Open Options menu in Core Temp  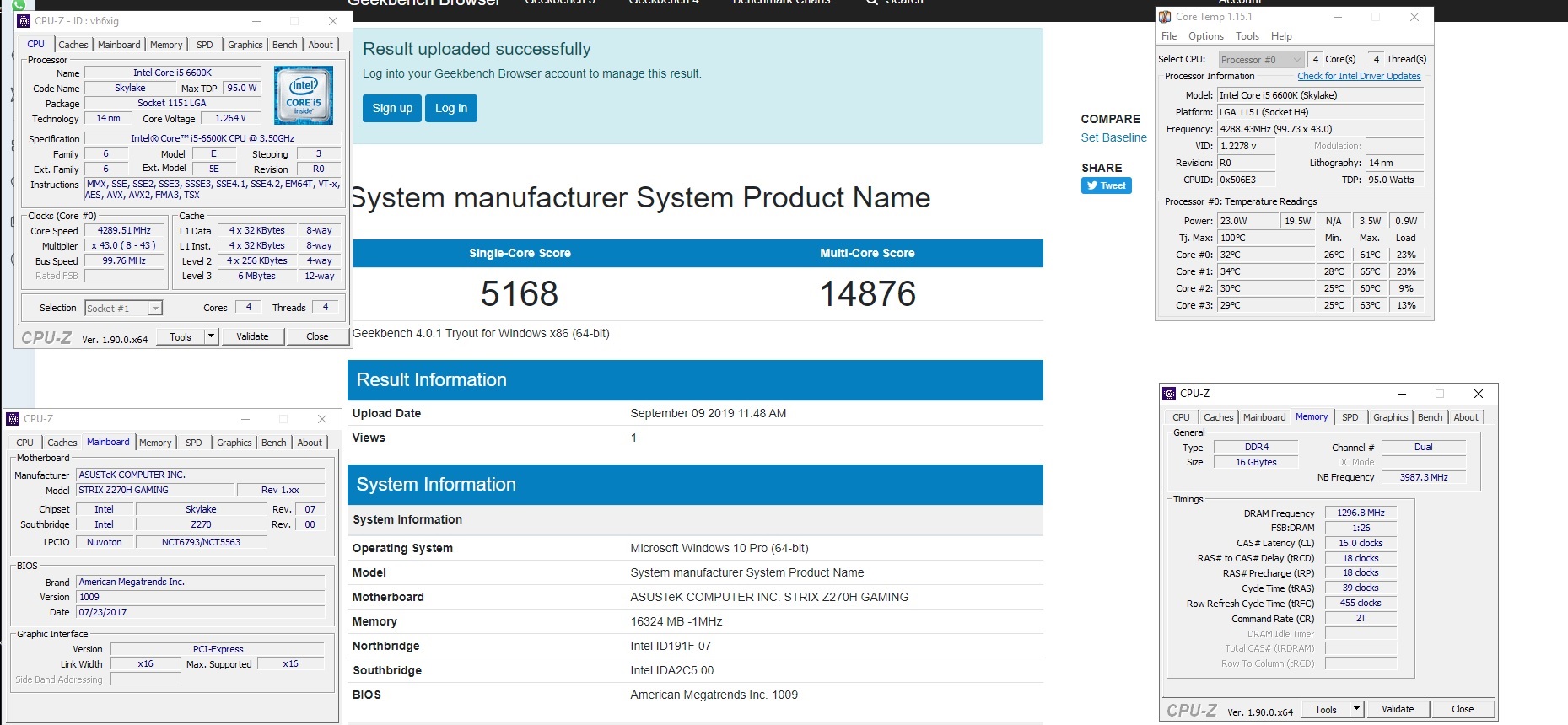click(1206, 36)
